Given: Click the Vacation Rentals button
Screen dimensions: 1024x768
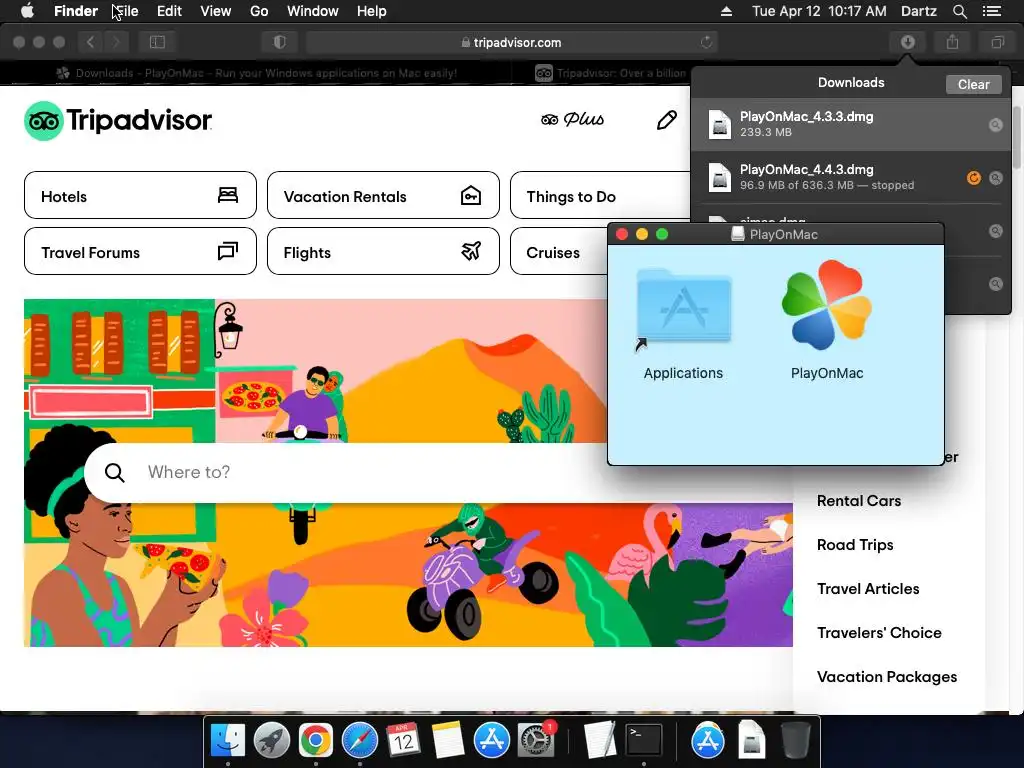Looking at the screenshot, I should coord(383,195).
